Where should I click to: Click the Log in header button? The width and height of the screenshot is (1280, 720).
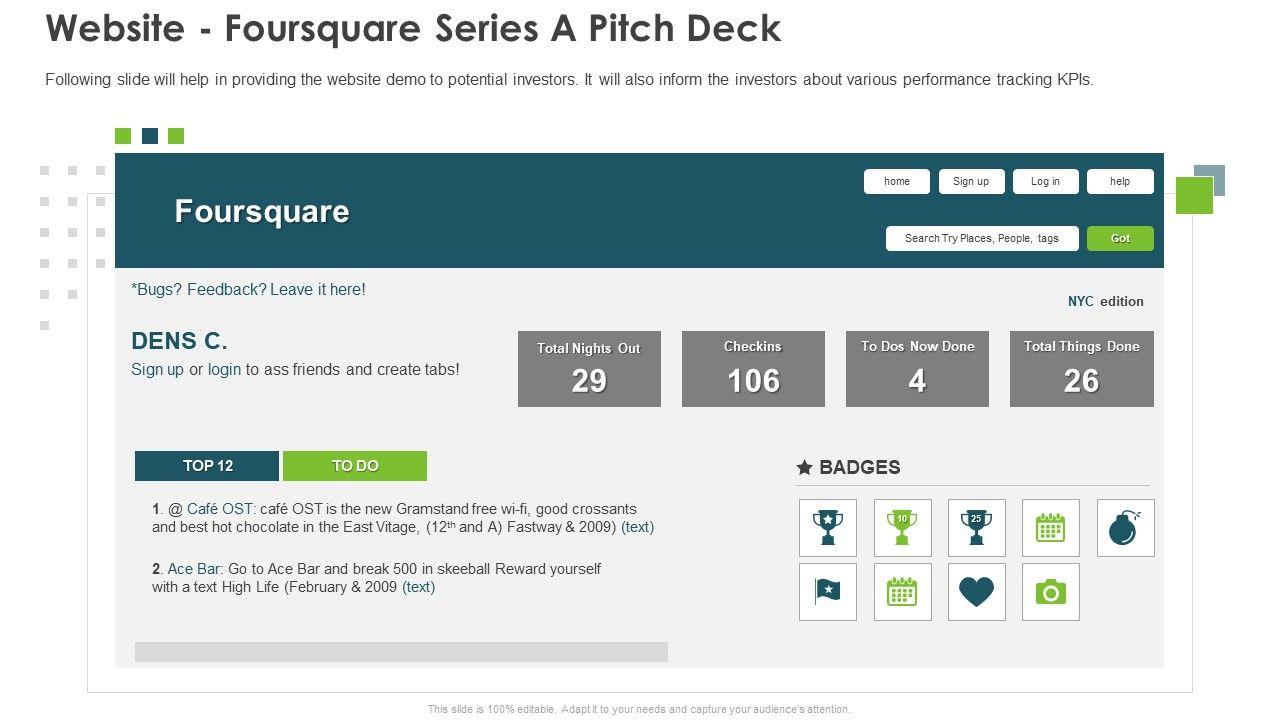point(1045,181)
